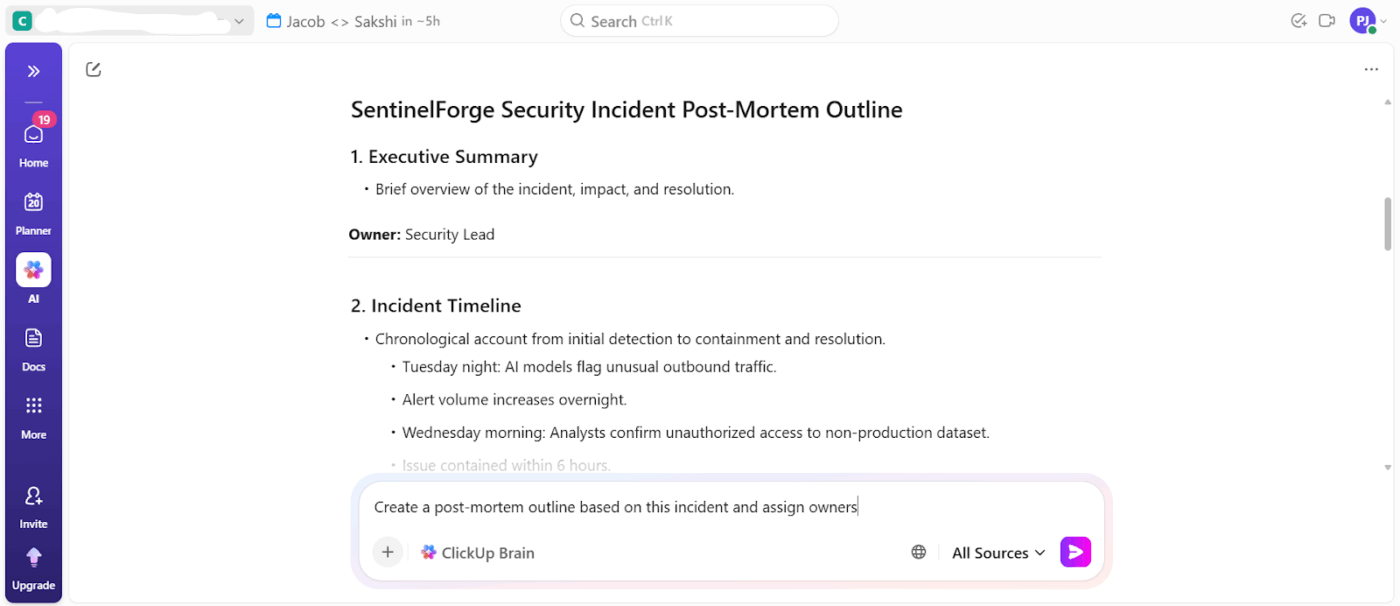Toggle web search with the globe icon
This screenshot has width=1400, height=606.
coord(918,551)
